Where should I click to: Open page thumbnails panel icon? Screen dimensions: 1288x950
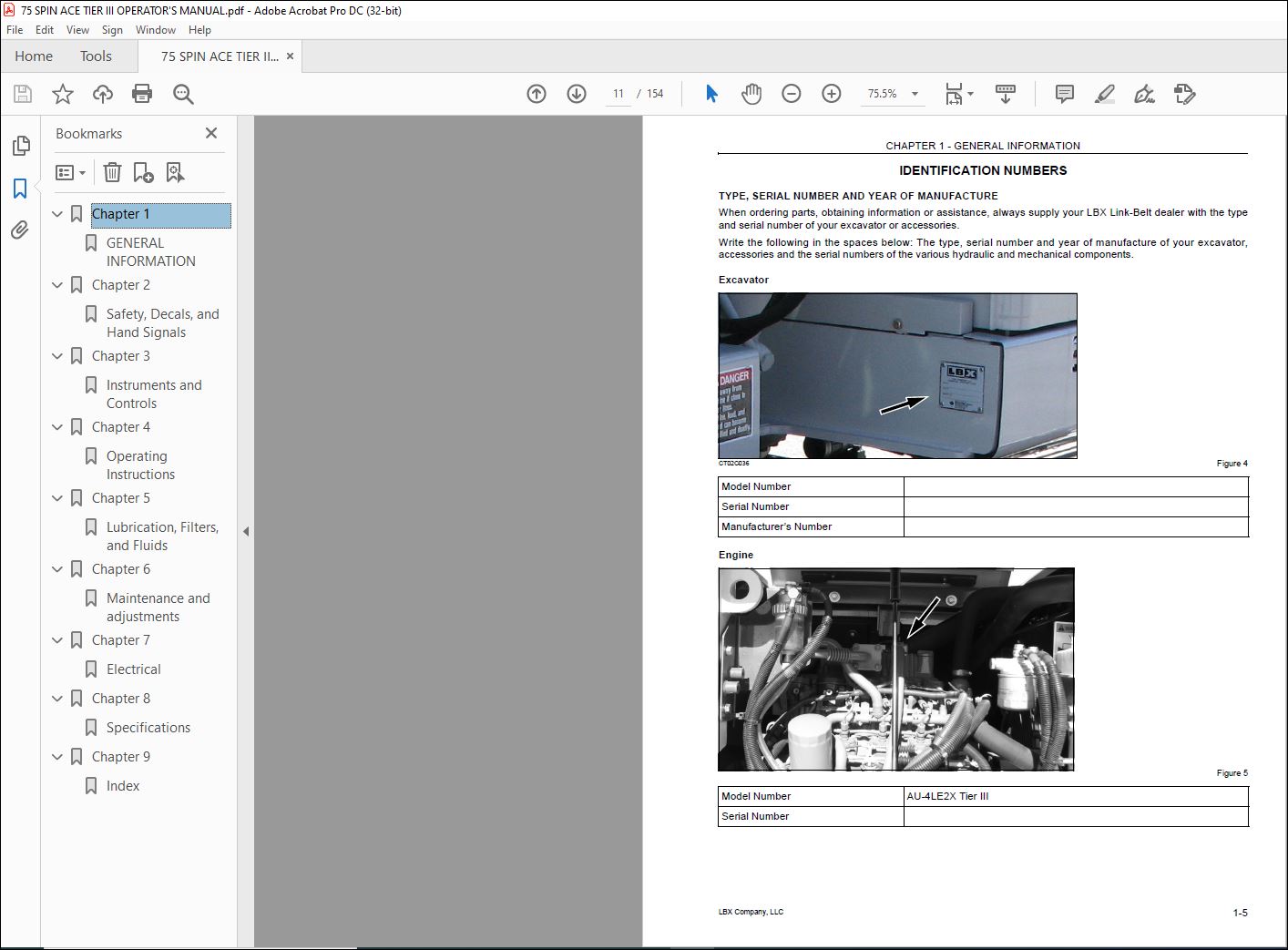(20, 146)
